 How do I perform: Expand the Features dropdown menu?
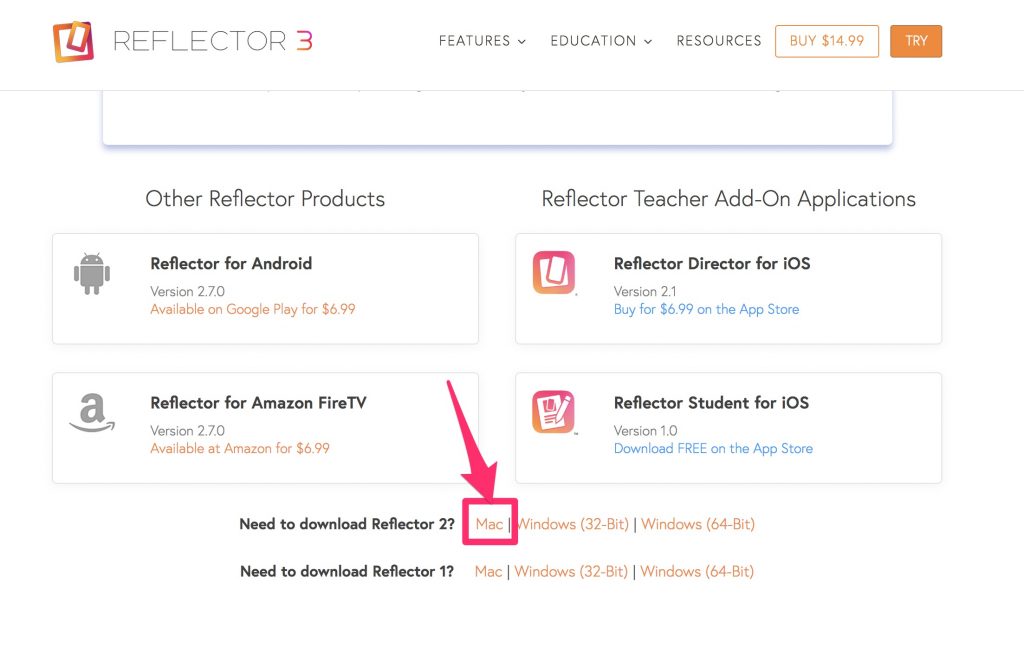click(482, 41)
